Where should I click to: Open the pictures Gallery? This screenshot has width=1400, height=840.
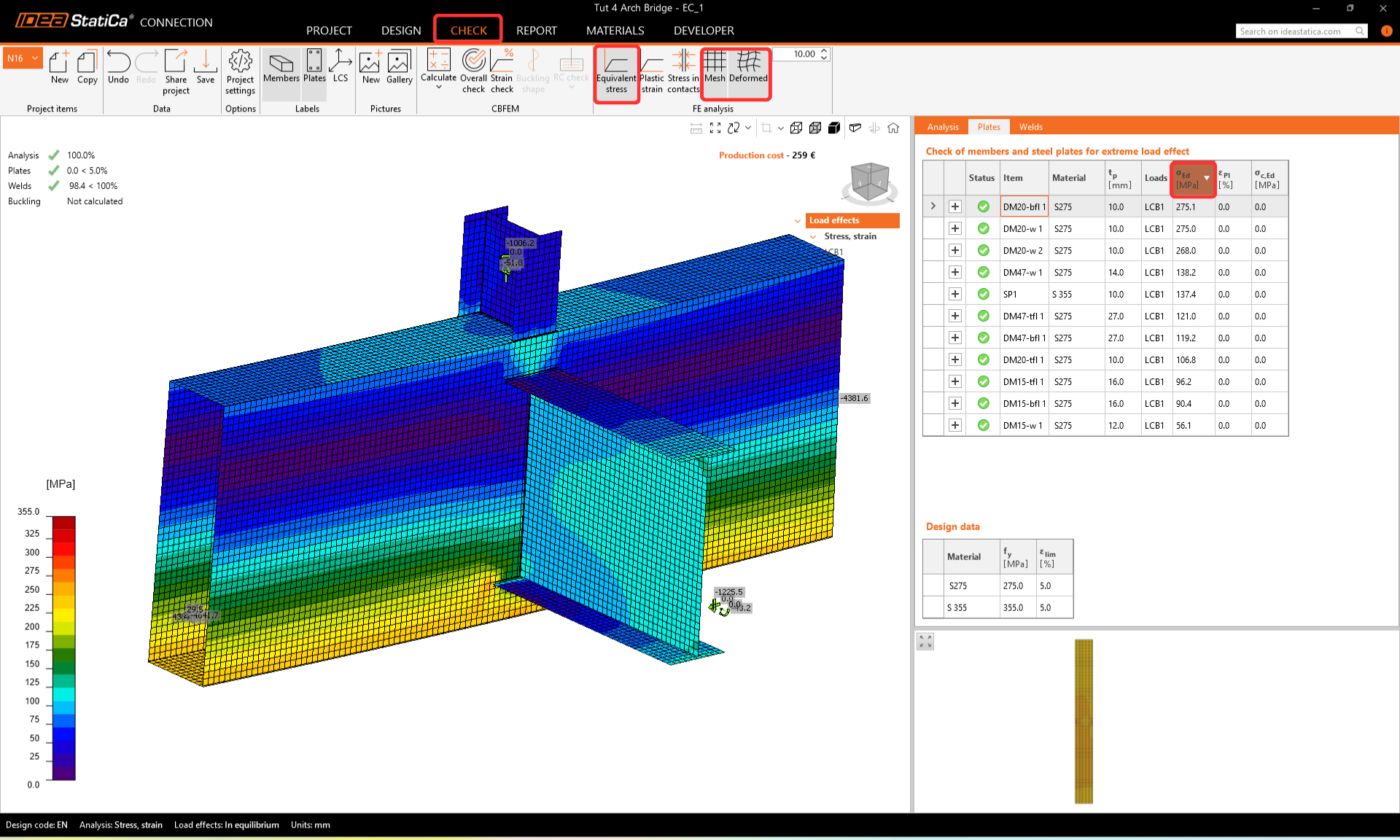[x=399, y=67]
